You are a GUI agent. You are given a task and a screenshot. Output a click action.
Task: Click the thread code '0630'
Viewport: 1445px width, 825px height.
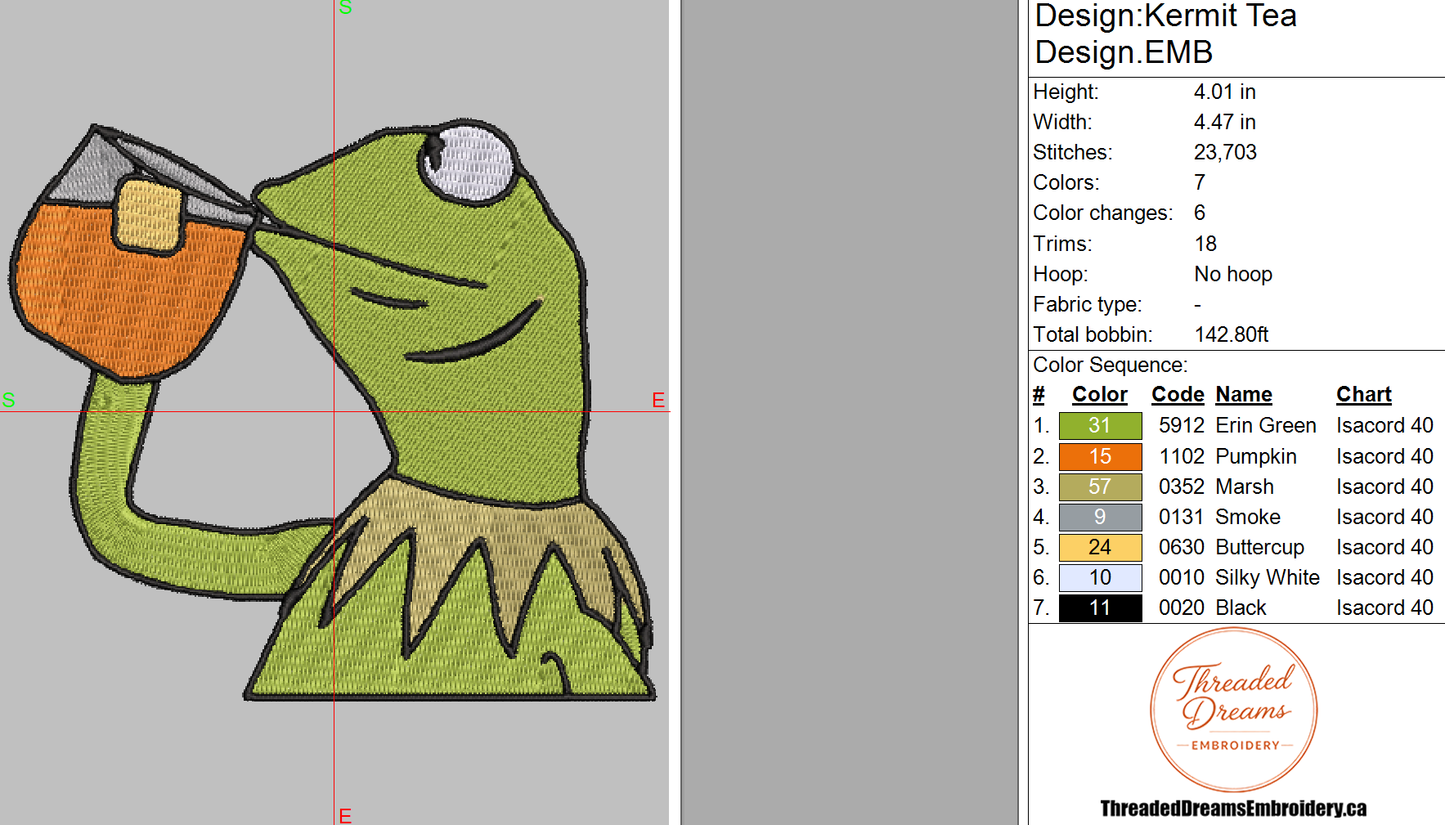1181,548
